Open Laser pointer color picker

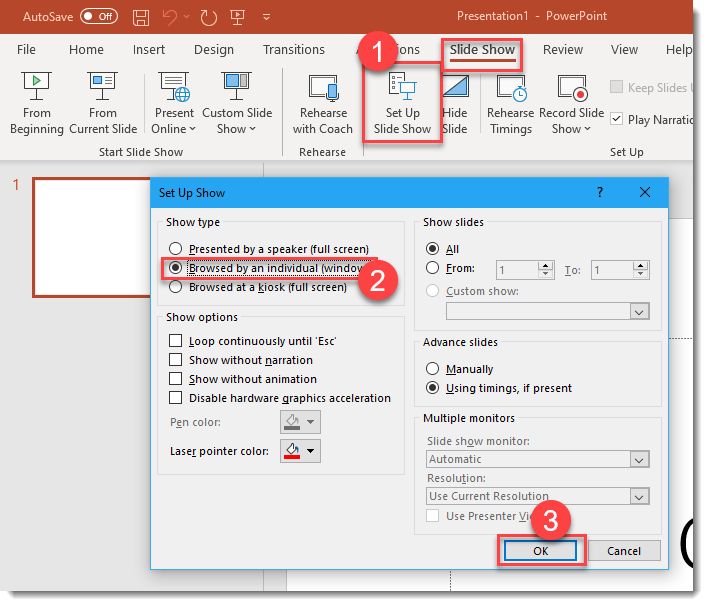click(300, 451)
